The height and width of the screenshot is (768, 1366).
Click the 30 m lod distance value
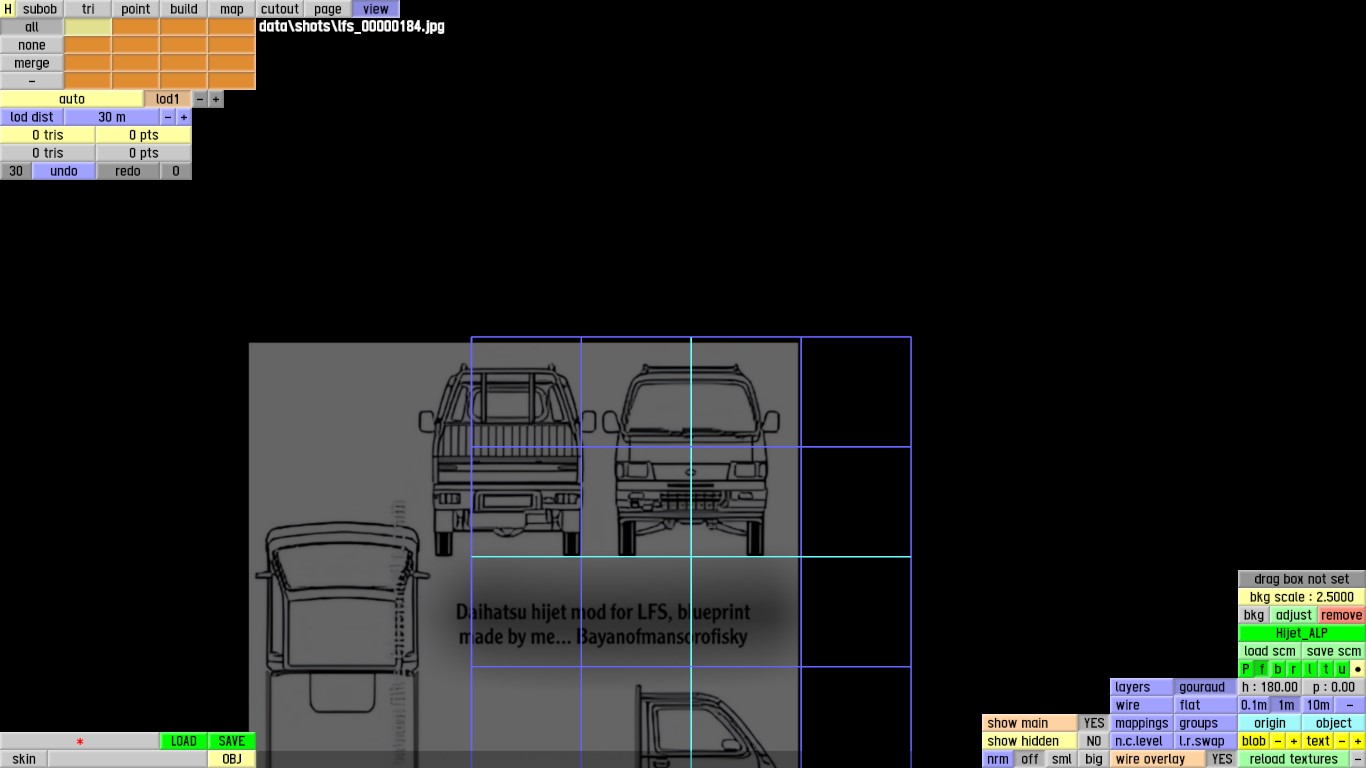(x=112, y=117)
